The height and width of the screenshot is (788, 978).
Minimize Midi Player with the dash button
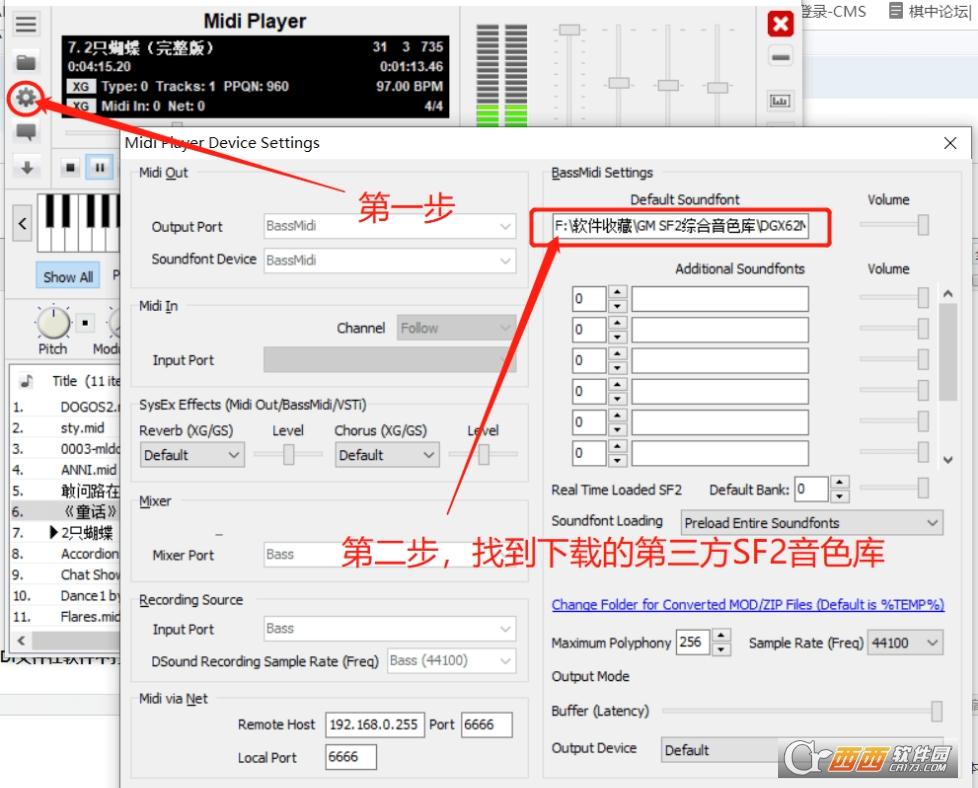click(780, 57)
